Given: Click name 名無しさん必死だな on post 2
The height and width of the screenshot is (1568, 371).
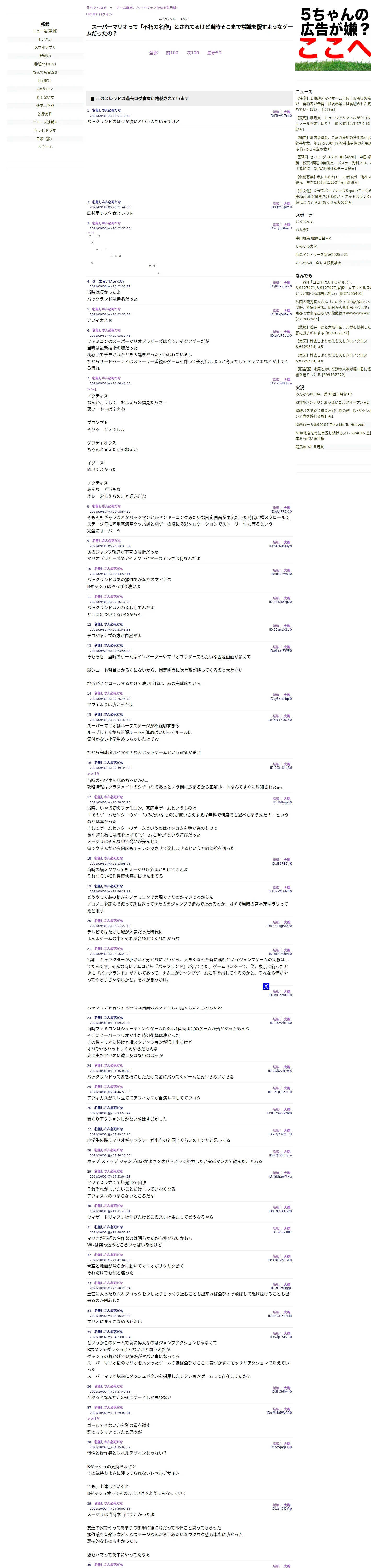Looking at the screenshot, I should point(106,202).
